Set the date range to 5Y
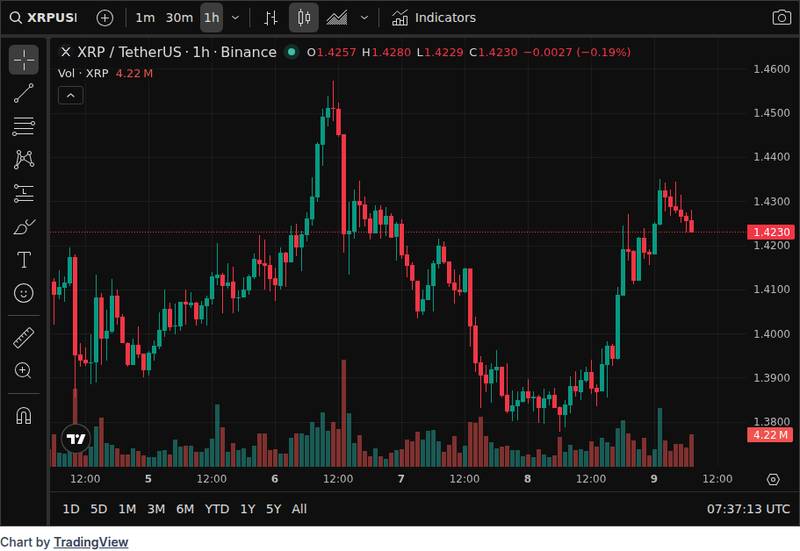The image size is (800, 551). pyautogui.click(x=273, y=509)
